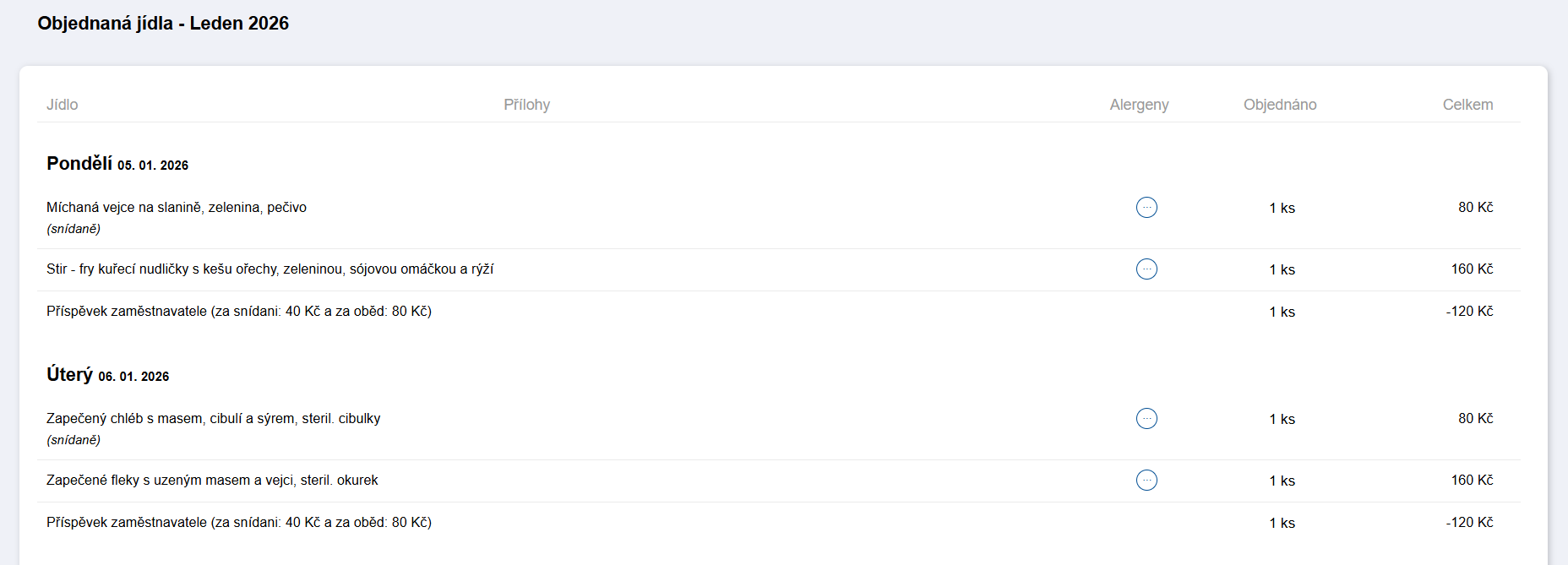Click the Zapečený chléb s masem meal
The image size is (1568, 565).
[213, 419]
